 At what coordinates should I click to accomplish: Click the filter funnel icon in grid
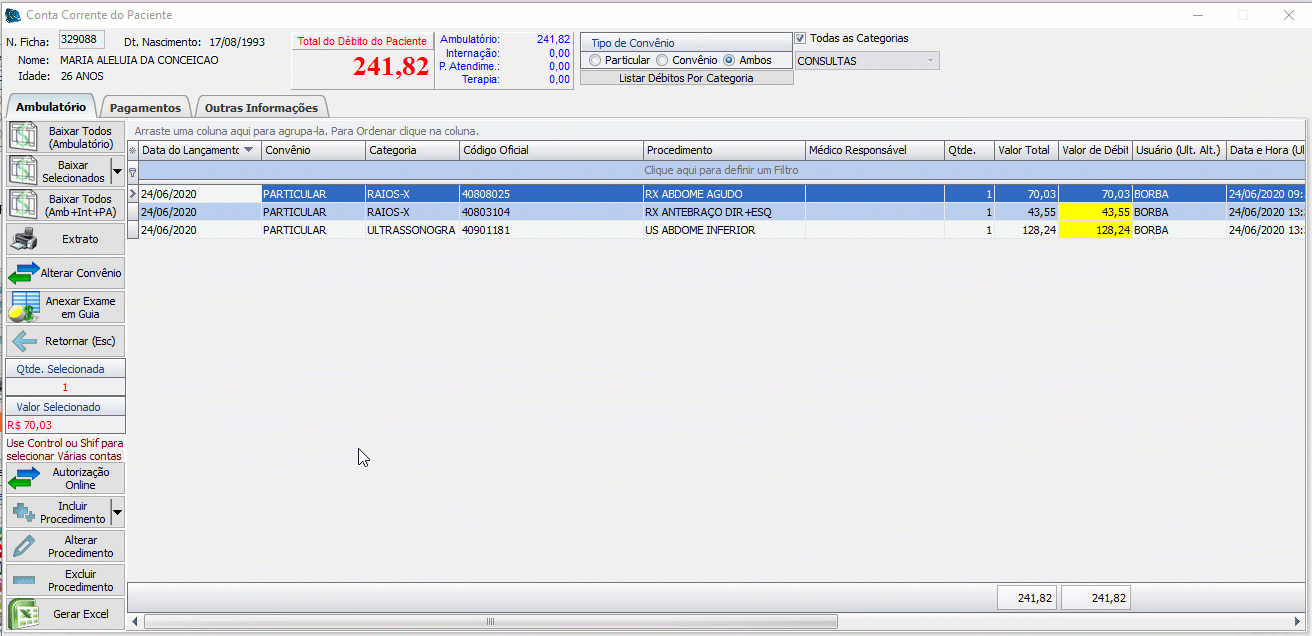tap(132, 171)
